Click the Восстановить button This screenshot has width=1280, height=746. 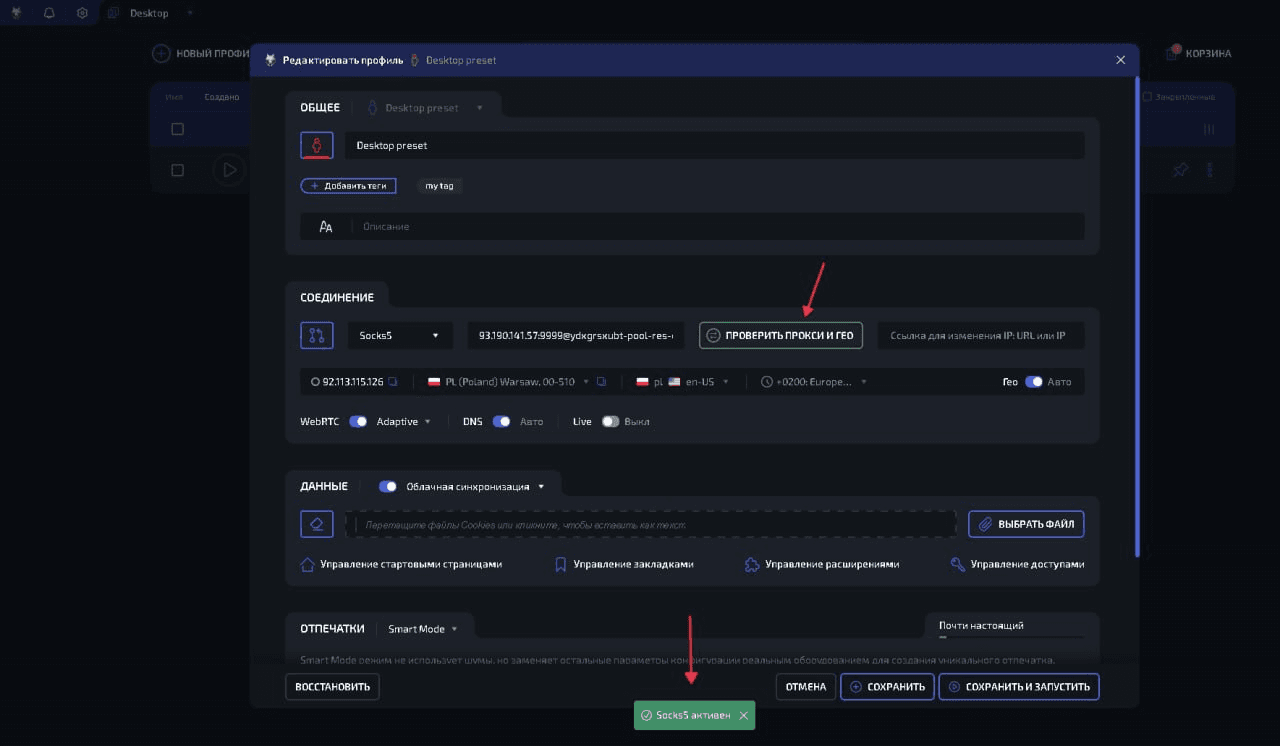333,687
